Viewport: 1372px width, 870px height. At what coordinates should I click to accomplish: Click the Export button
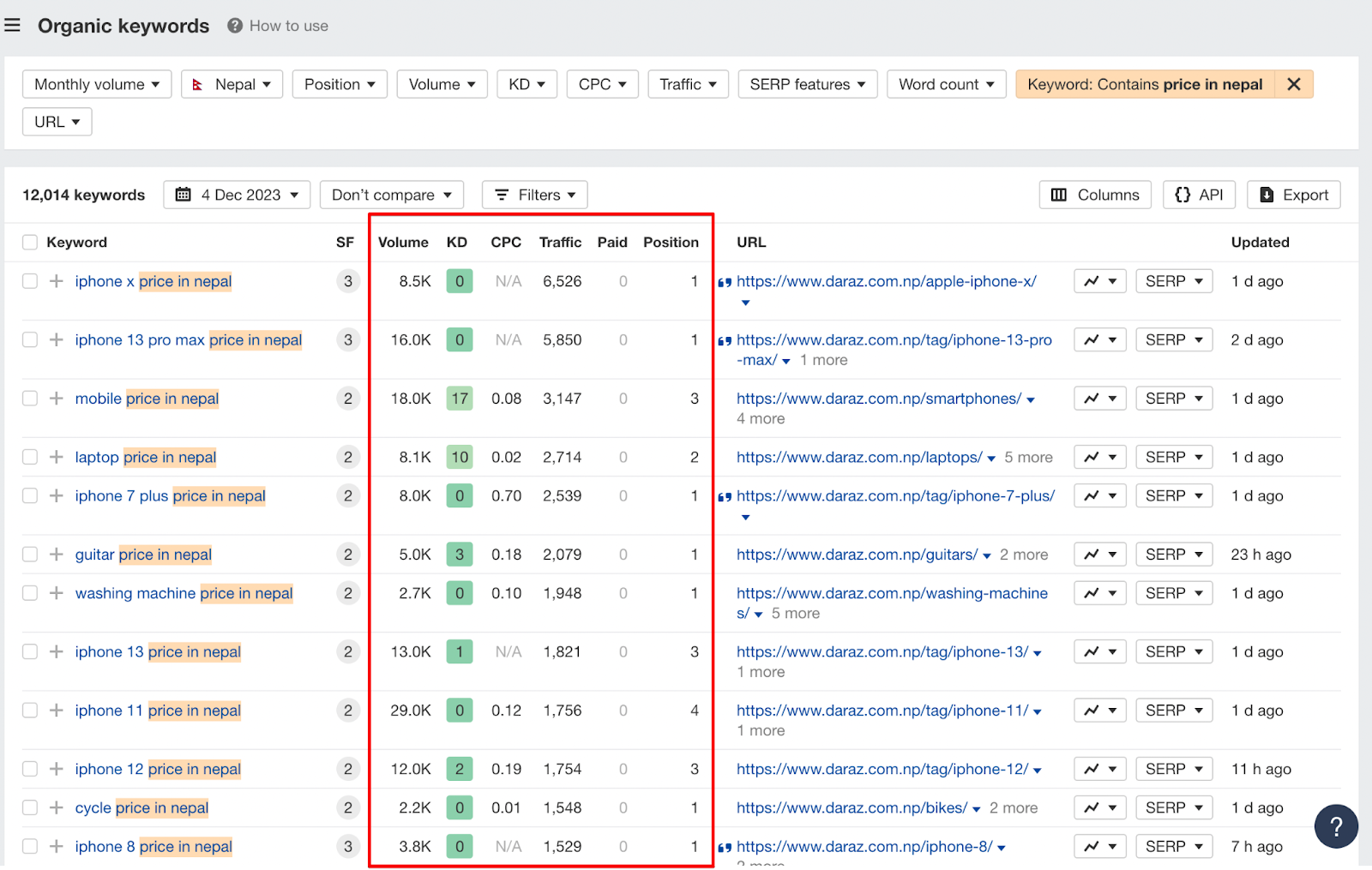(x=1294, y=195)
